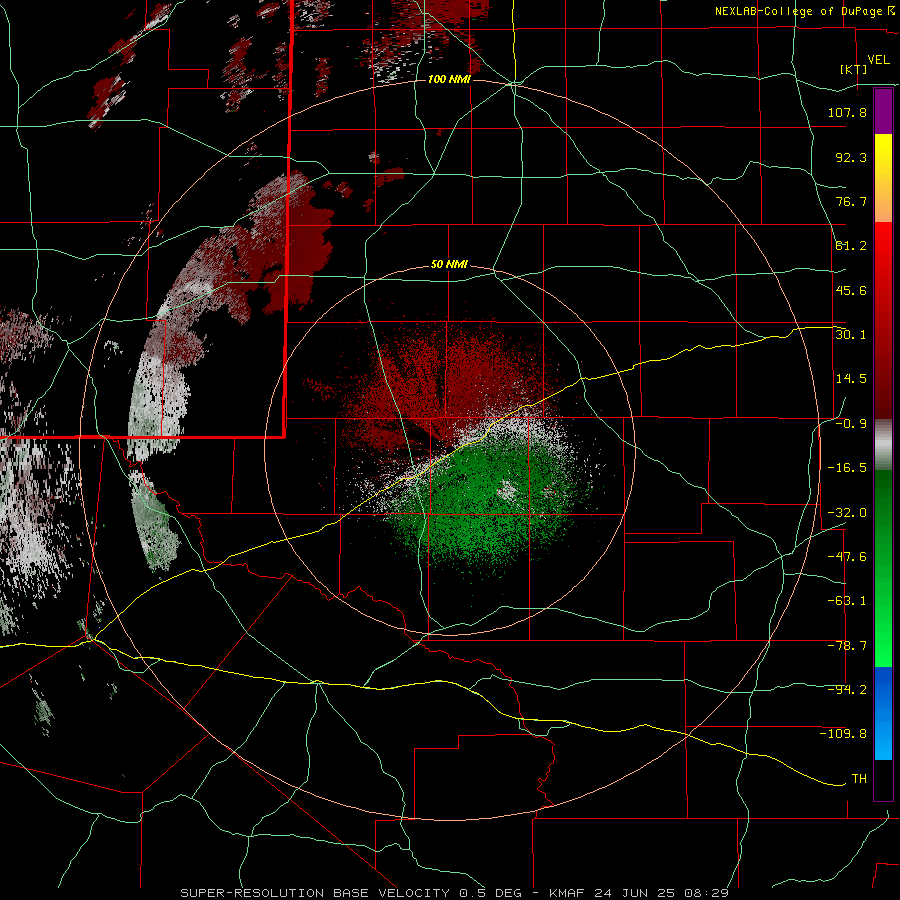Image resolution: width=900 pixels, height=900 pixels.
Task: Click the green segment of color bar
Action: (x=883, y=568)
